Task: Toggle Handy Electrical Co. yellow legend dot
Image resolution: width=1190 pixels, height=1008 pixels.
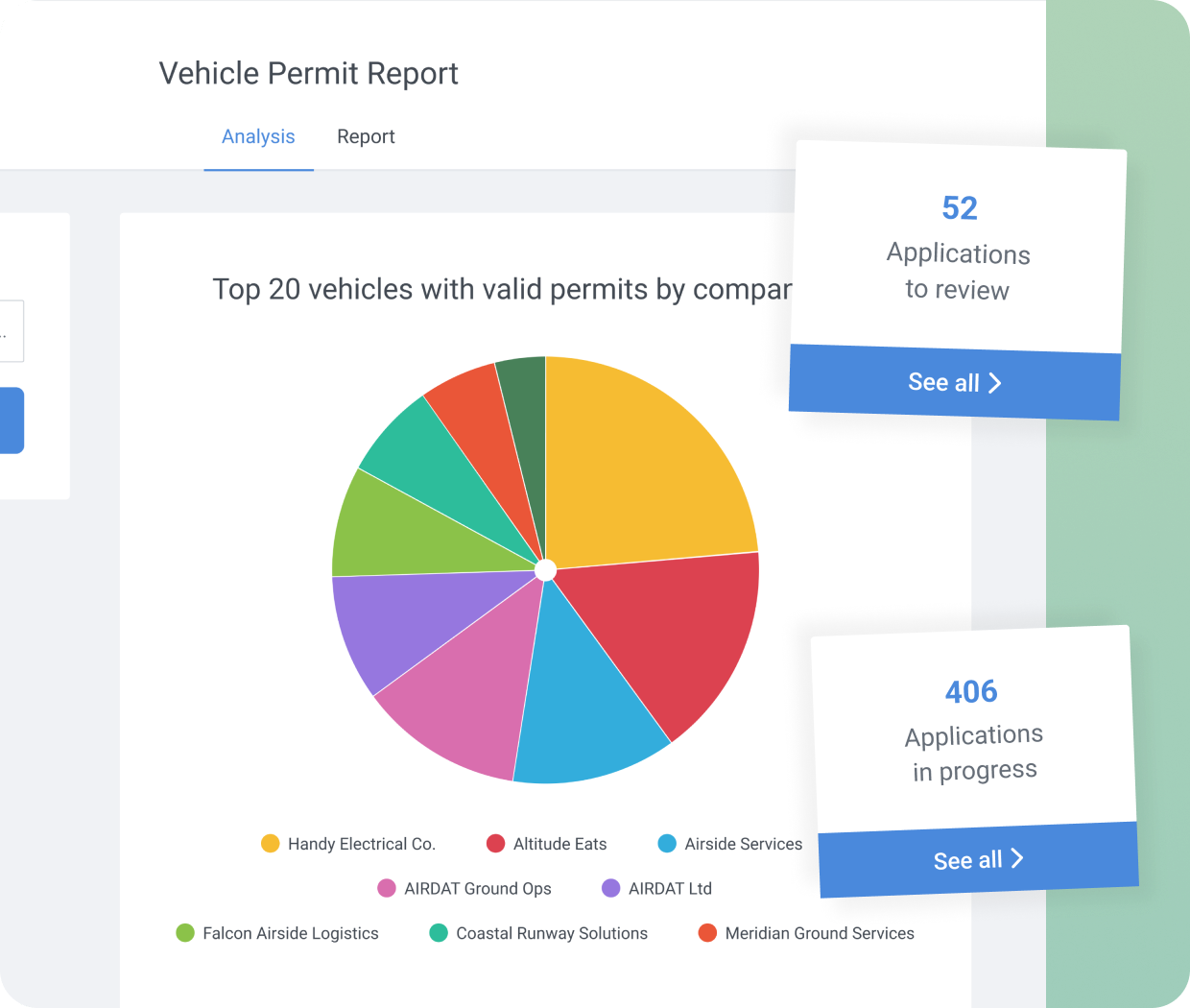Action: coord(270,844)
